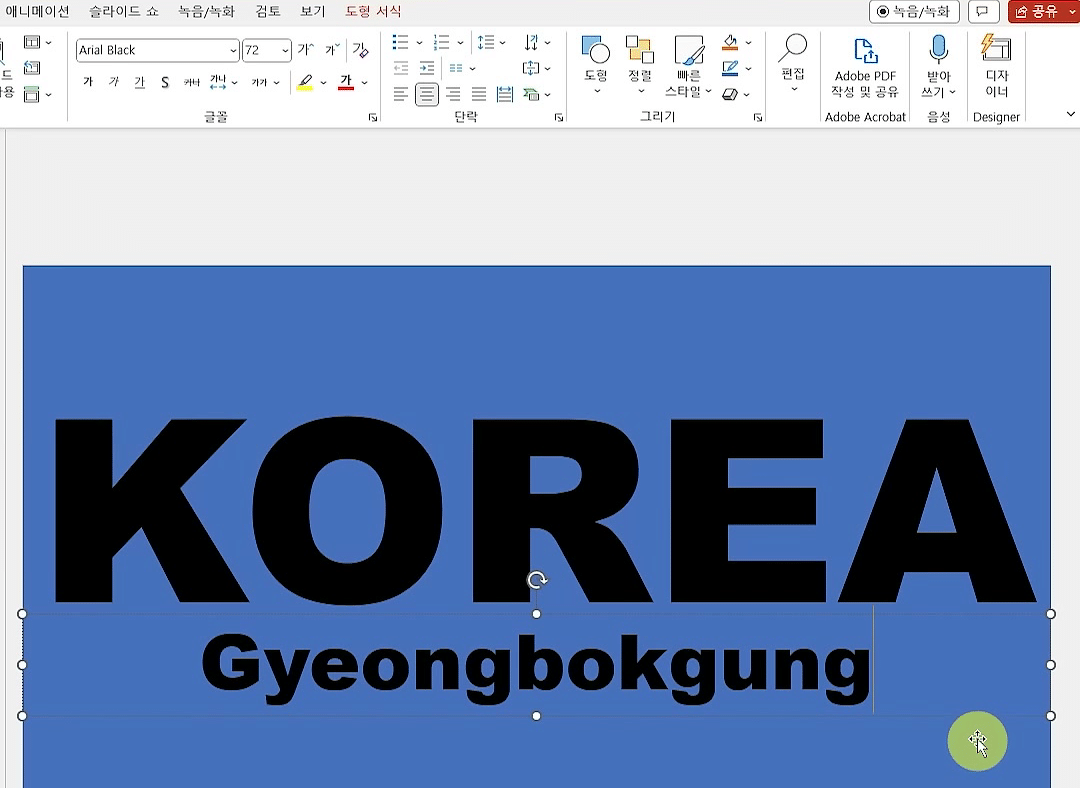This screenshot has width=1080, height=788.
Task: Apply the yellow text highlight color
Action: 305,83
